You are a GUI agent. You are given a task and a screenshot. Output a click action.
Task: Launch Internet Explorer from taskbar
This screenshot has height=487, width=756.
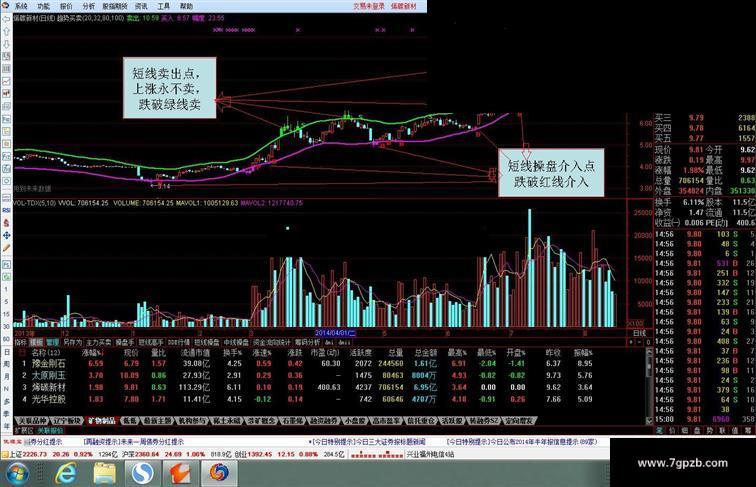[x=65, y=473]
